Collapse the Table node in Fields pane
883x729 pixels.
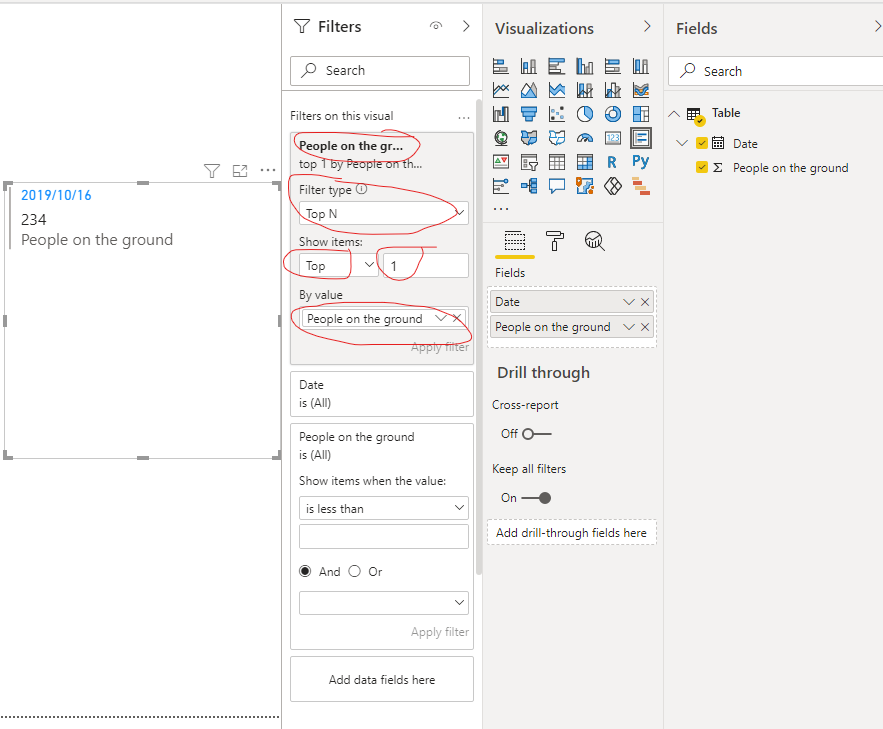674,113
